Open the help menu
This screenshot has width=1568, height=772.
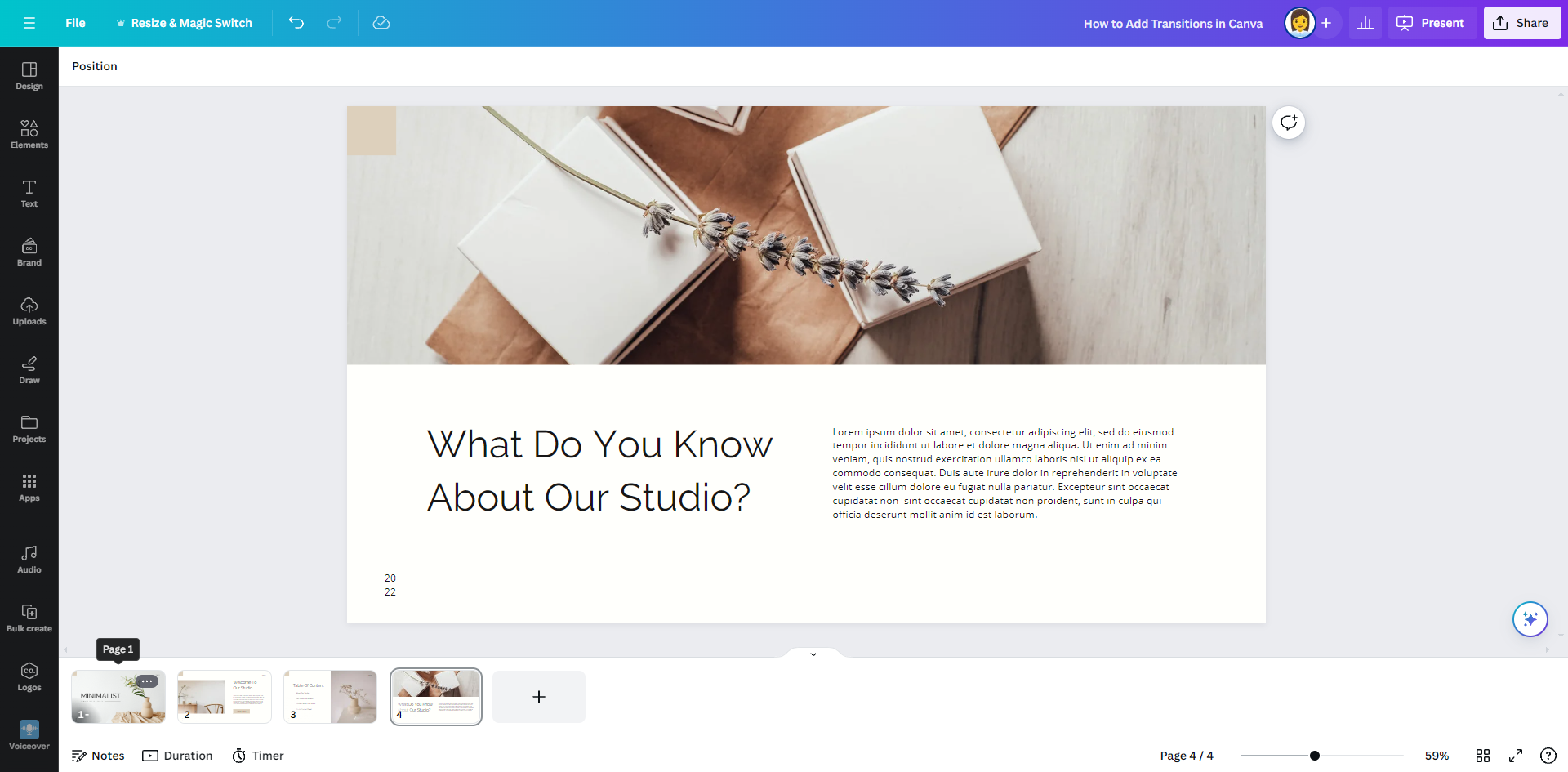tap(1548, 756)
